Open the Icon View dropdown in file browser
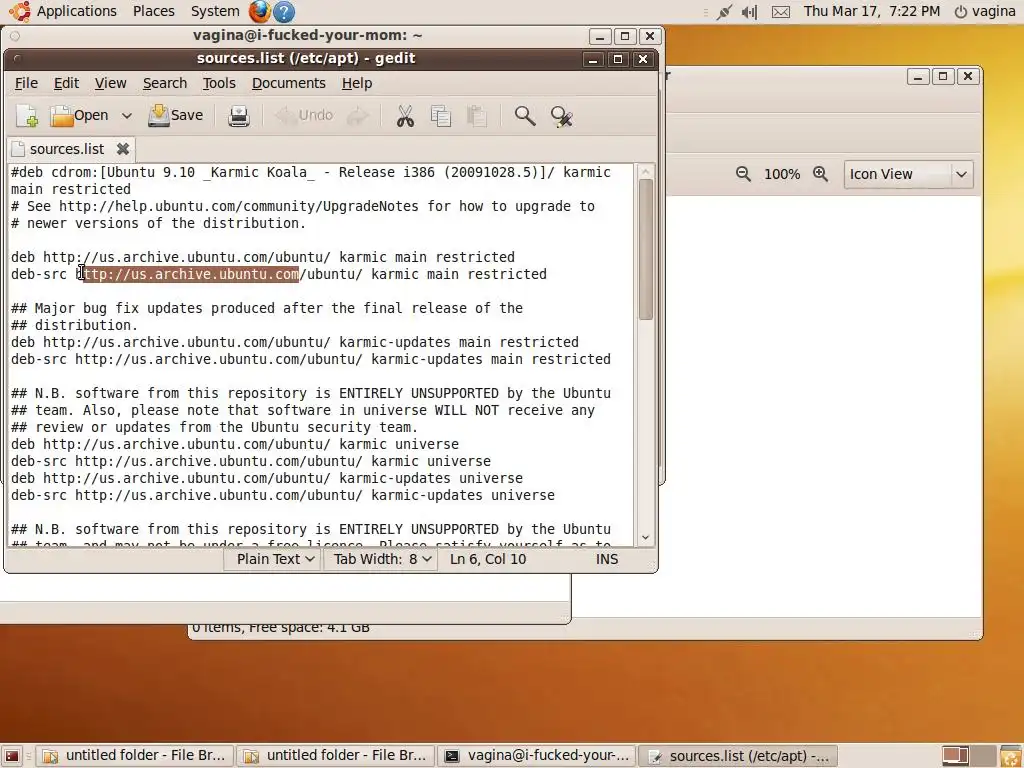1024x768 pixels. [x=908, y=174]
